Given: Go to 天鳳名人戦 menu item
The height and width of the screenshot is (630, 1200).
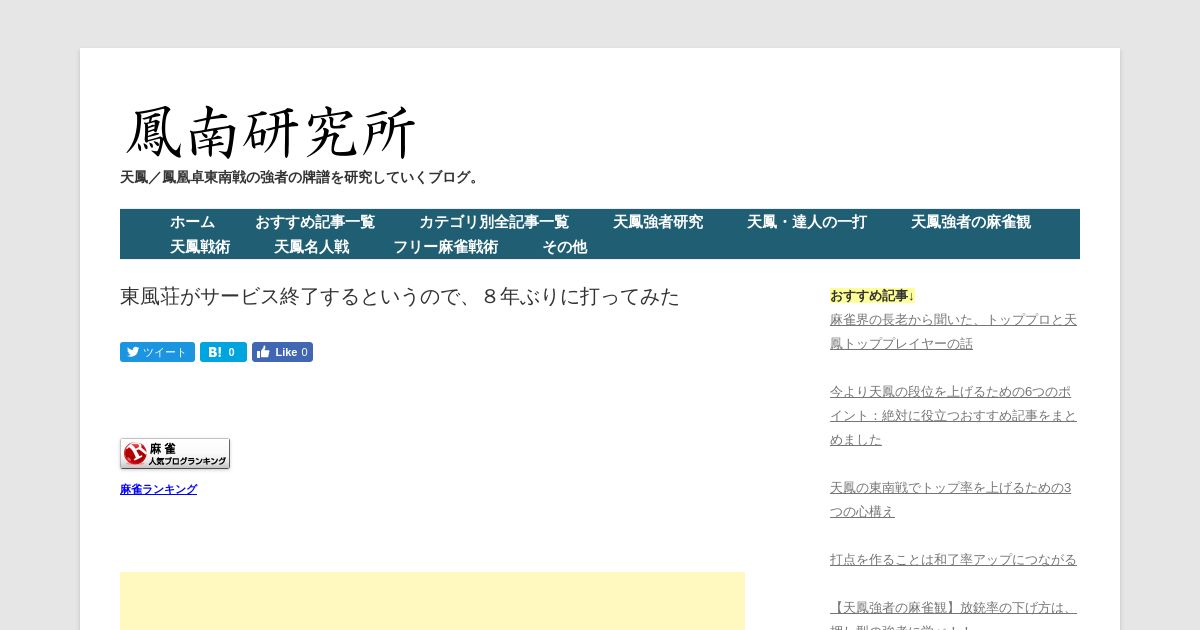Looking at the screenshot, I should (312, 246).
